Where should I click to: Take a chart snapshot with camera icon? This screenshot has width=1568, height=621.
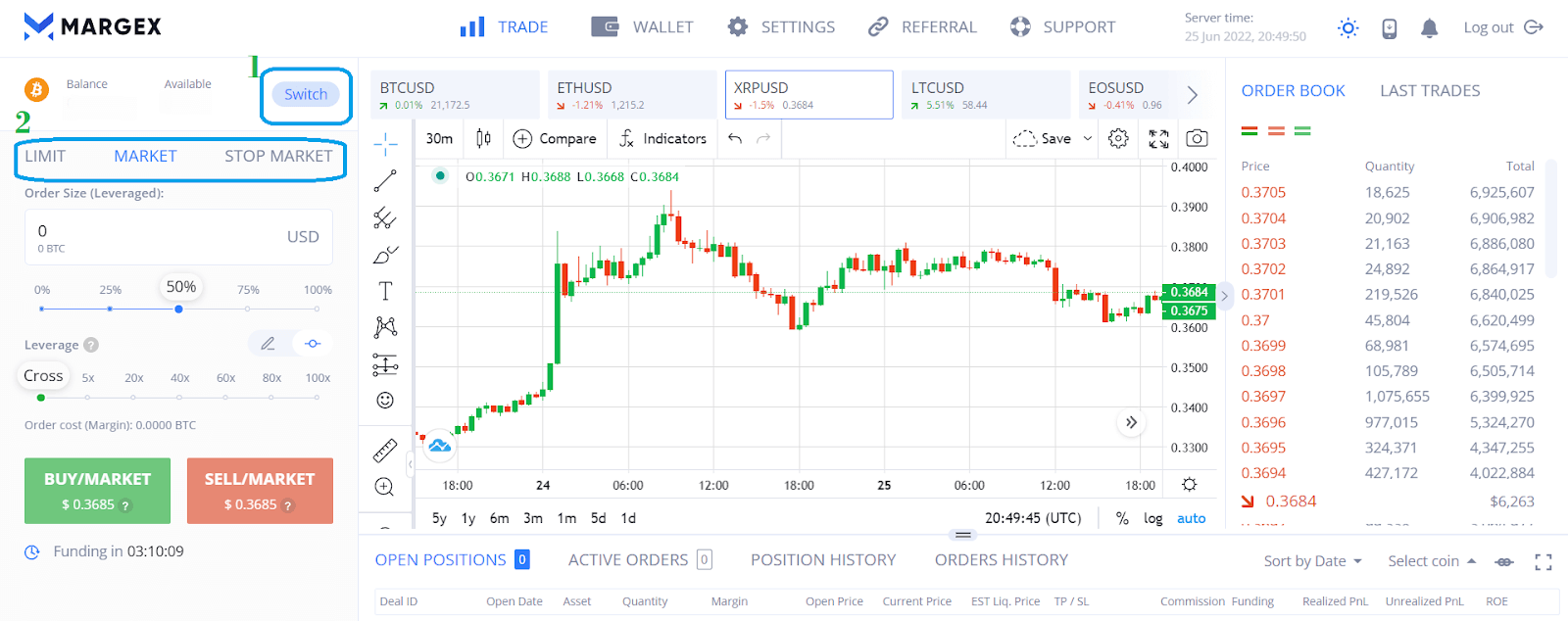pyautogui.click(x=1197, y=138)
